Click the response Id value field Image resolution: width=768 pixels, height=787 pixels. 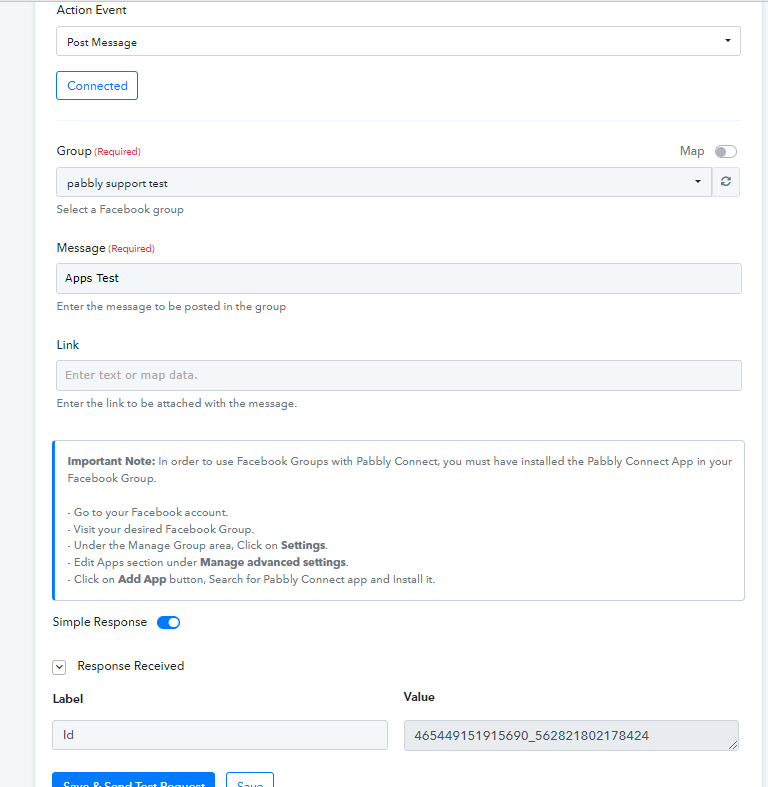(571, 736)
